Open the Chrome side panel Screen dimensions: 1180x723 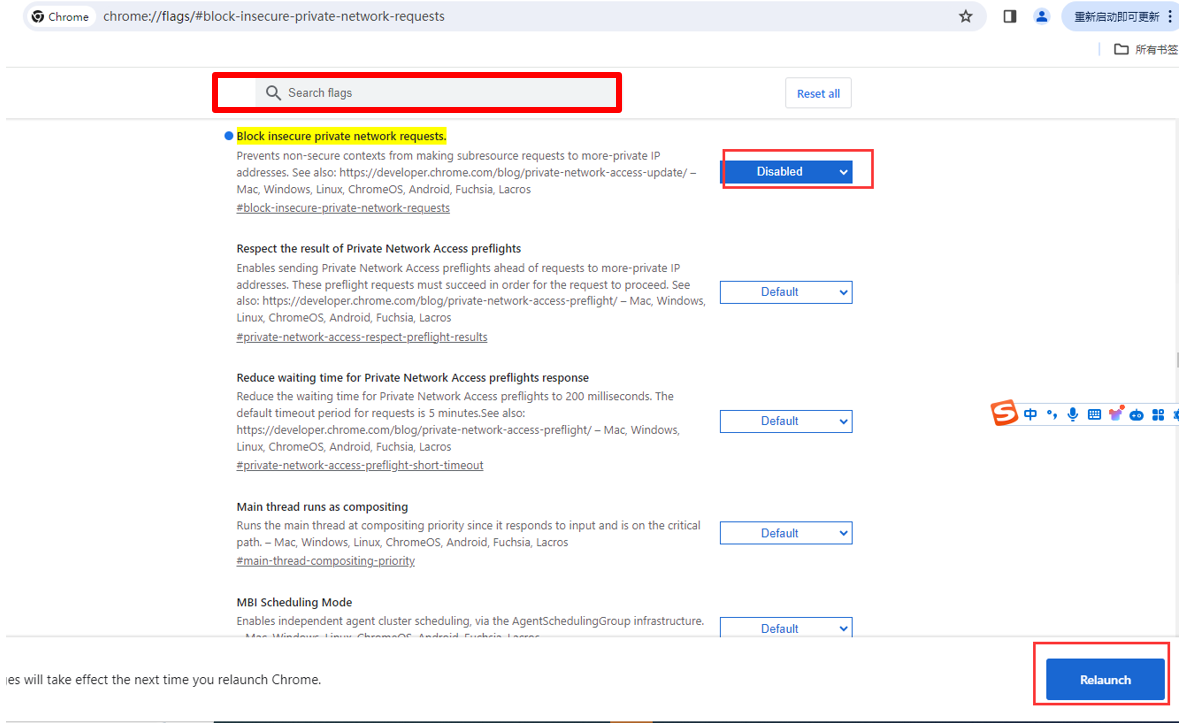(1010, 17)
